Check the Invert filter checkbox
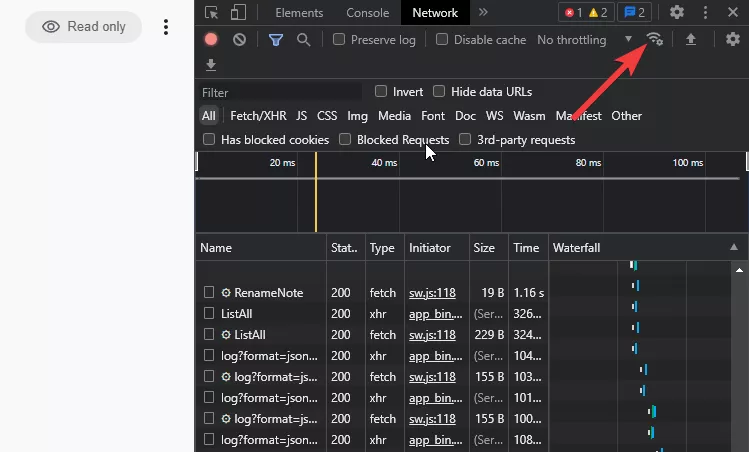 coord(381,91)
